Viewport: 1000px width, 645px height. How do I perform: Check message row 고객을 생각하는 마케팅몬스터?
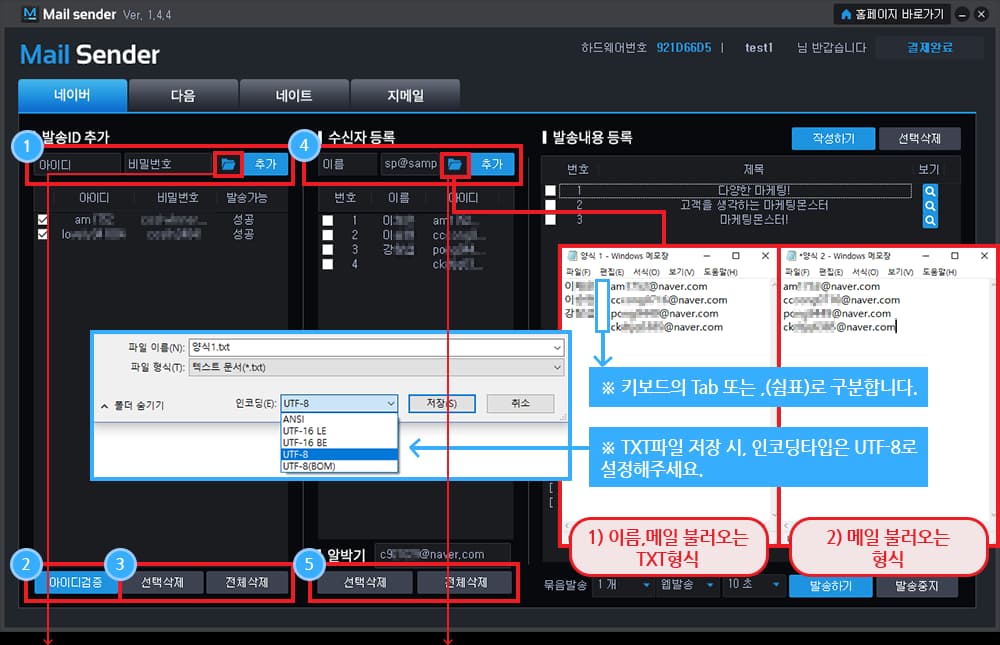[x=550, y=205]
